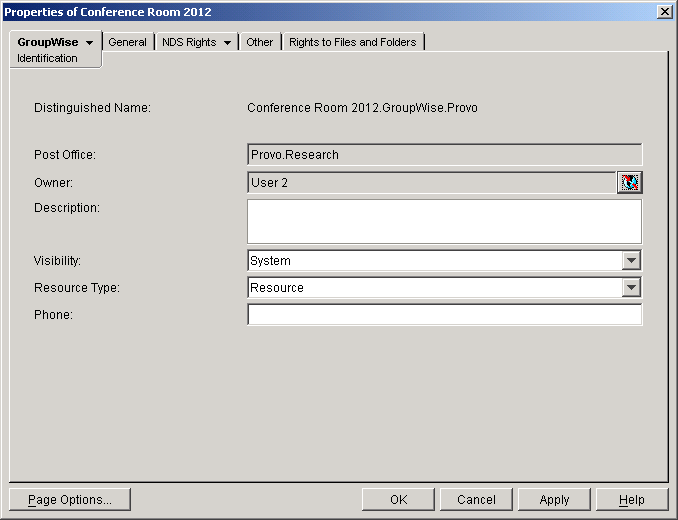This screenshot has width=678, height=520.
Task: Select the Visibility combo box showing System
Action: tap(445, 261)
